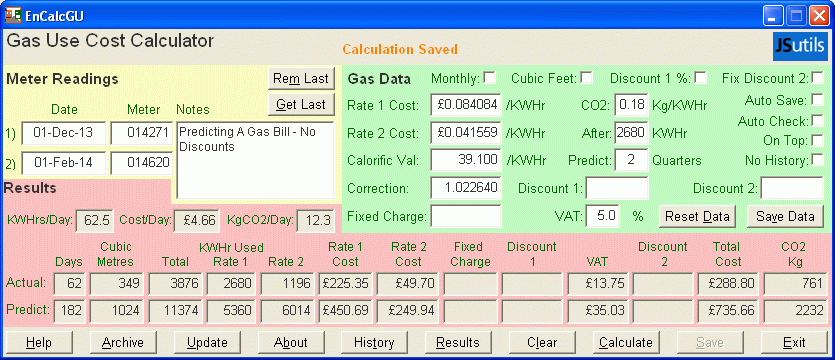Edit the VAT percentage field

(603, 216)
